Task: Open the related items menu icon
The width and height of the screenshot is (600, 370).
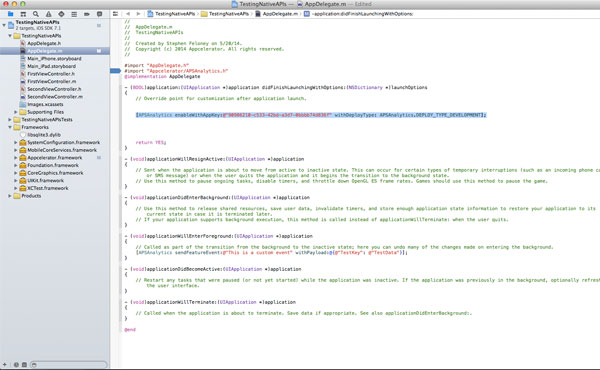Action: (115, 14)
